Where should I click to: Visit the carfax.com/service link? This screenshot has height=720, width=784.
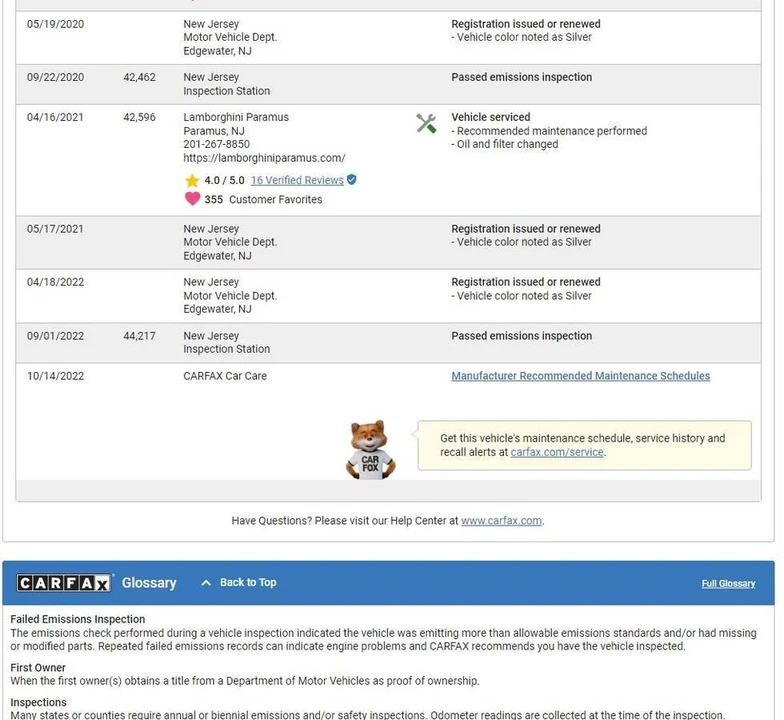(557, 452)
